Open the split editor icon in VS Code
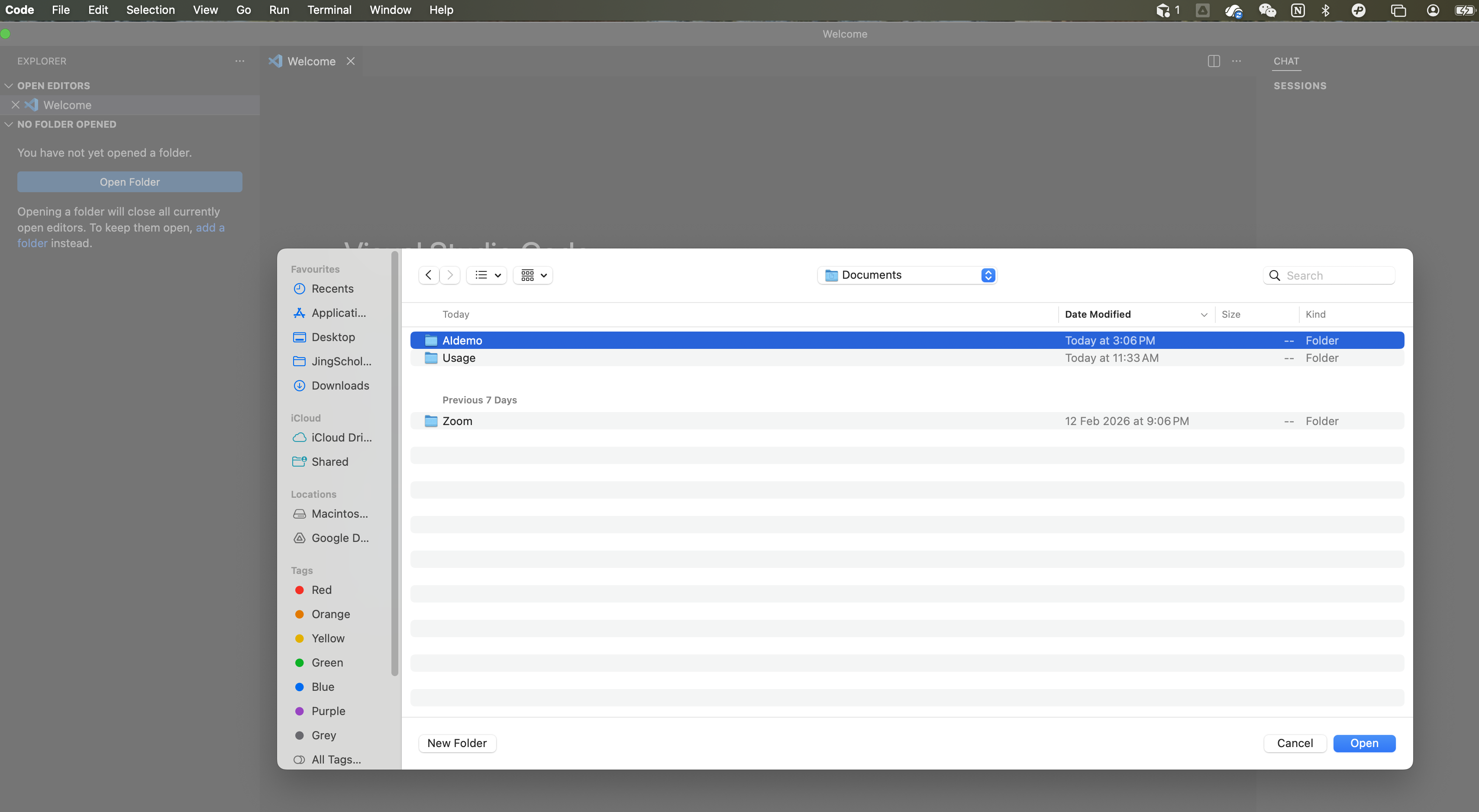The width and height of the screenshot is (1479, 812). (1214, 61)
